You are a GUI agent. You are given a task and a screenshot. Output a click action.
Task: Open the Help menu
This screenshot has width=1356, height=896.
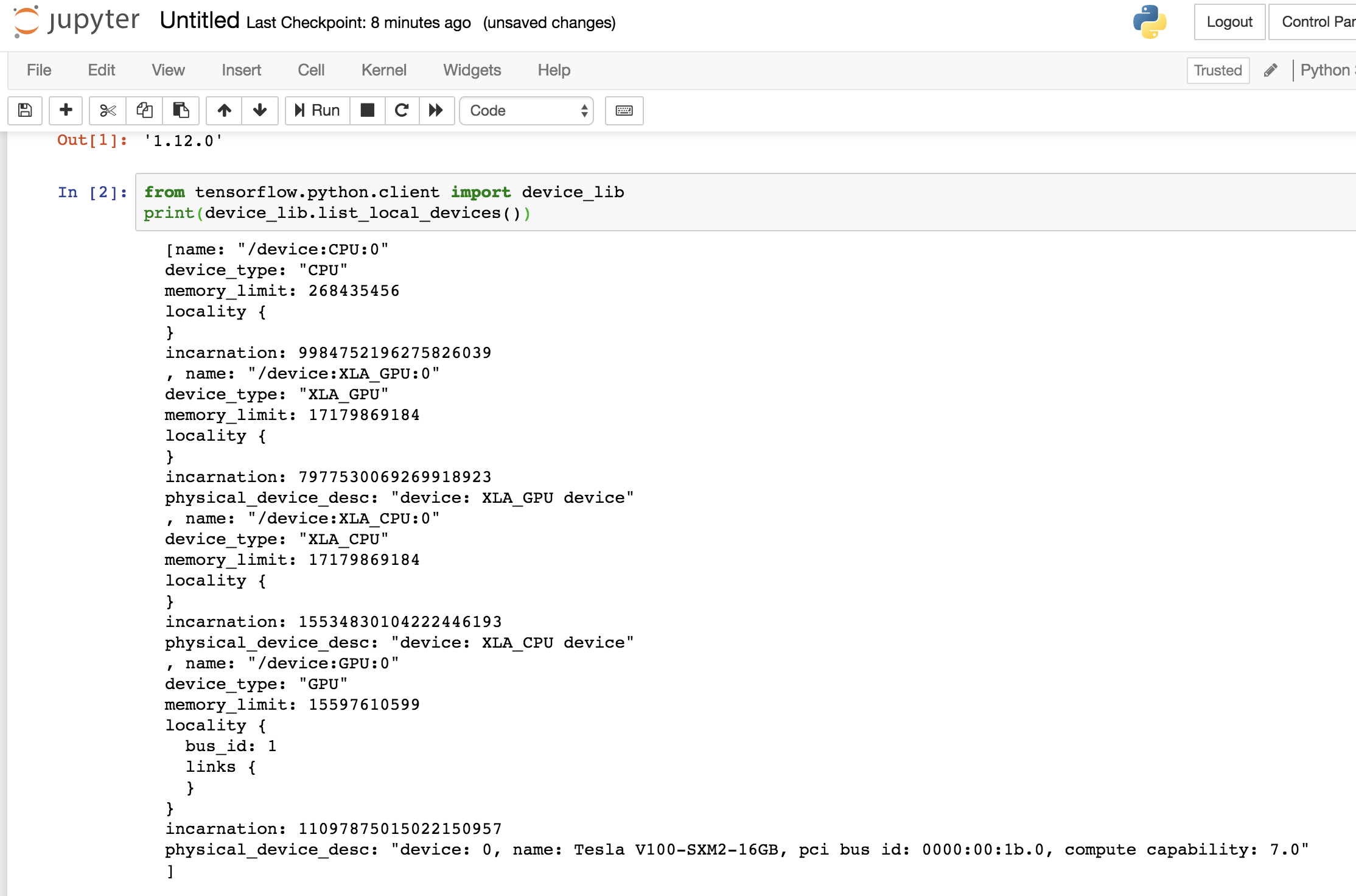554,70
